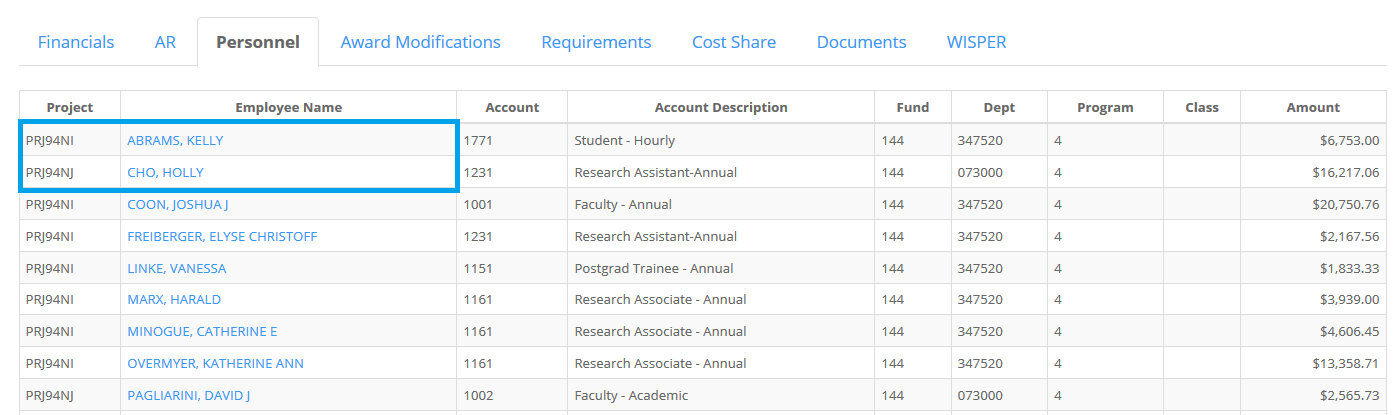Viewport: 1394px width, 415px height.
Task: Select FREIBERGER, ELYSE CHRISTOFF link
Action: 222,236
